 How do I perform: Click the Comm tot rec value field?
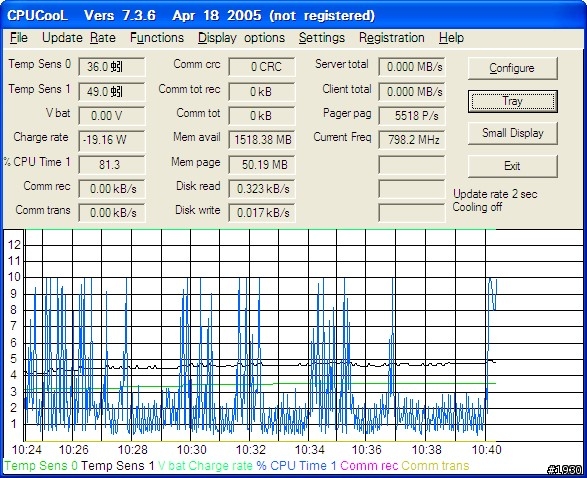[262, 91]
